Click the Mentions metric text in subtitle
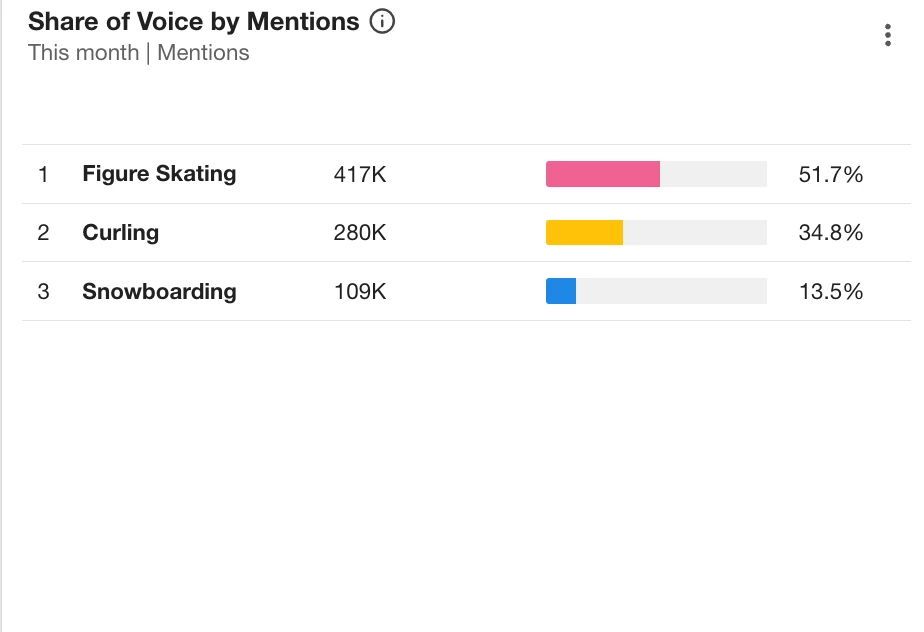The image size is (924, 632). [x=203, y=53]
